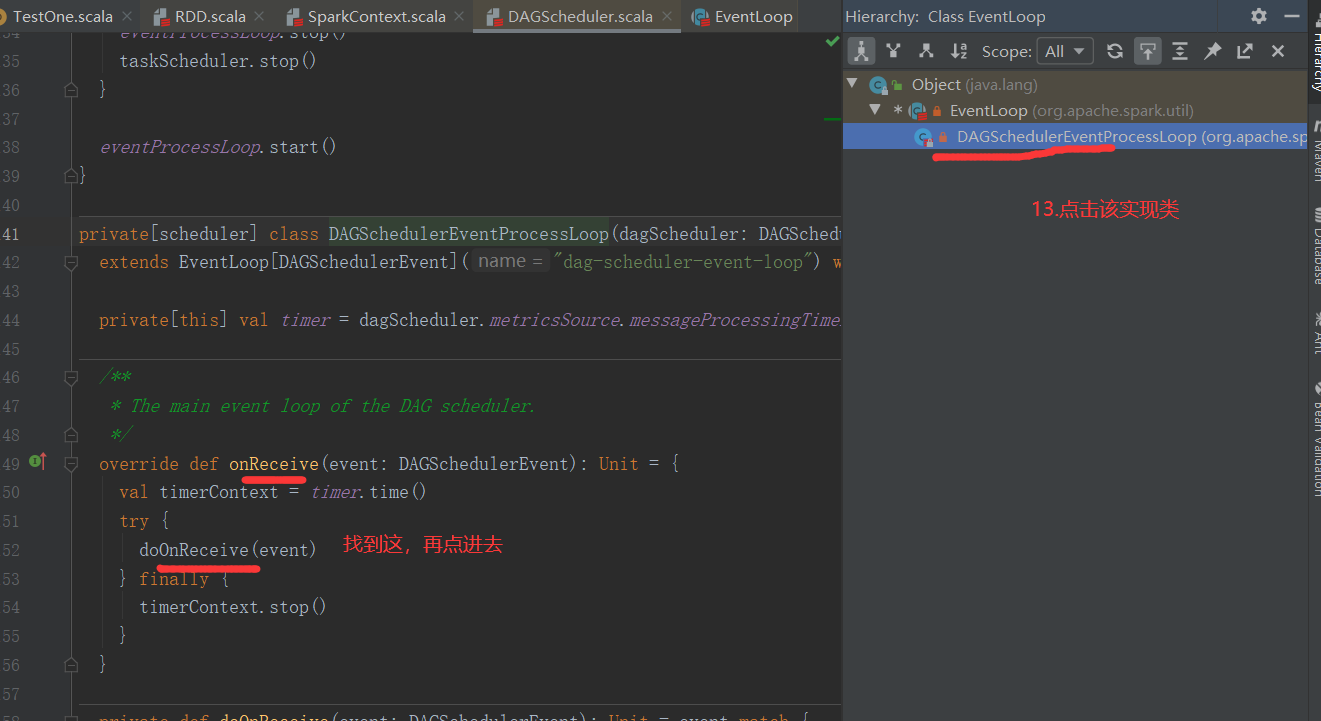Screen dimensions: 1321x721
Task: Click green inspection checkmark in editor corner
Action: tap(832, 42)
